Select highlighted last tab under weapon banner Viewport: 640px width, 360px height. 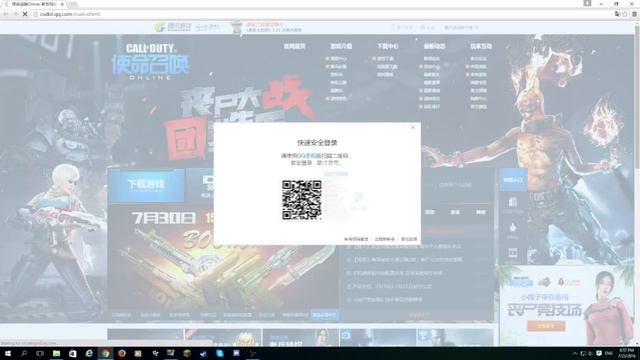pyautogui.click(x=324, y=315)
